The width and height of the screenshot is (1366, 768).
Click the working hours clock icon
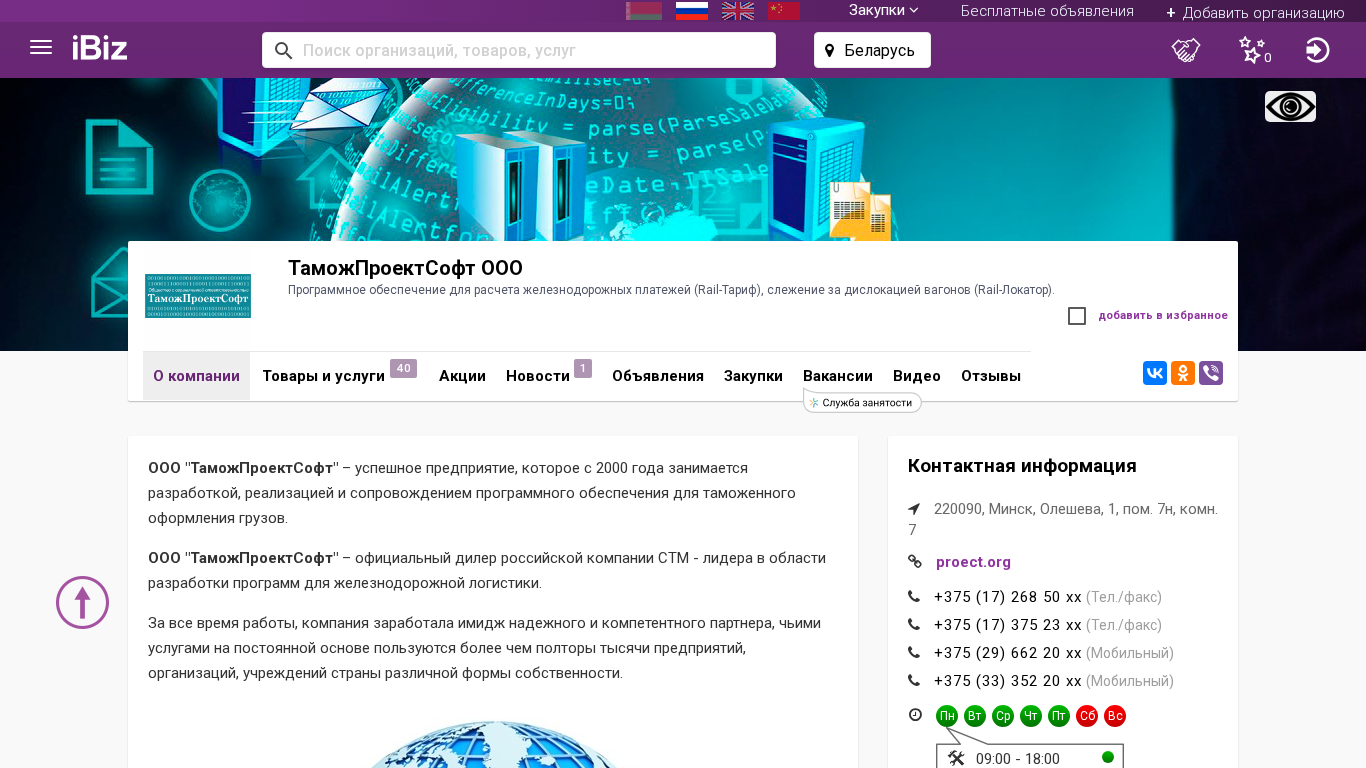[x=915, y=715]
